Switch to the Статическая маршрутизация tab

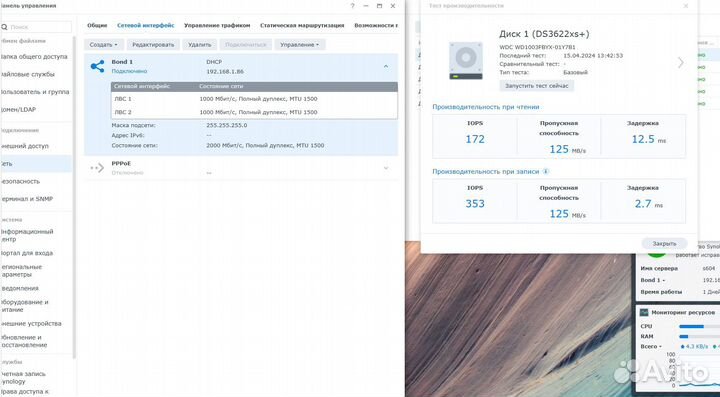pyautogui.click(x=302, y=26)
